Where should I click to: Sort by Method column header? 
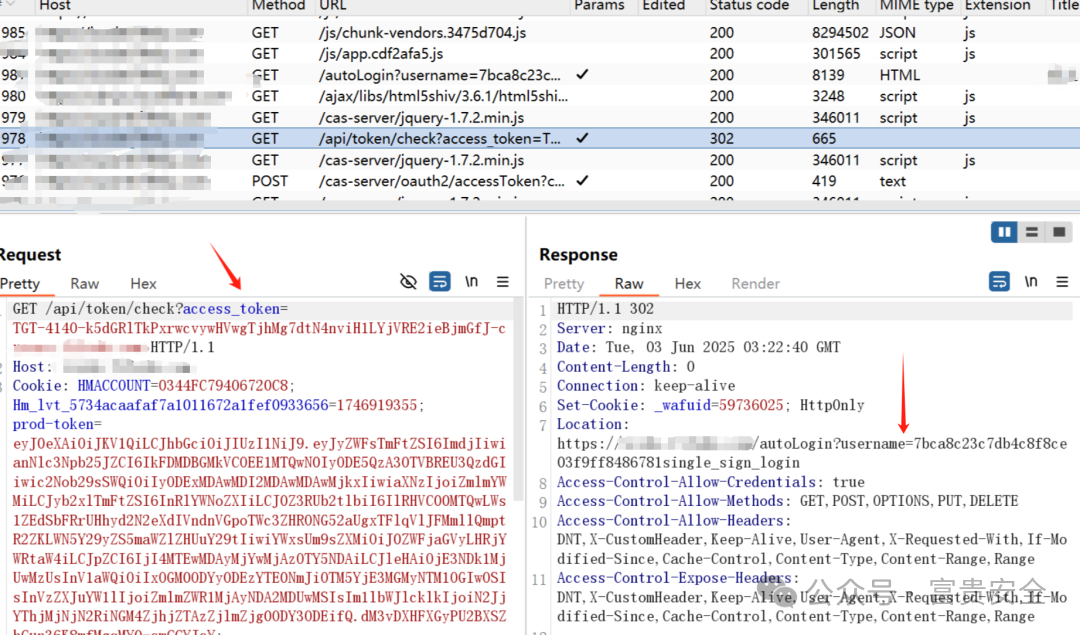coord(278,6)
